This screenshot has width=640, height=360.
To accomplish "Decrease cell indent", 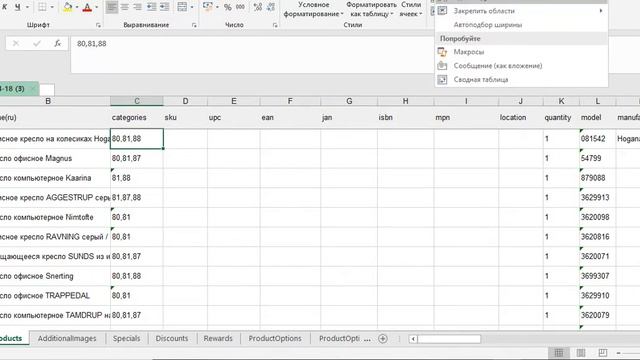I will click(151, 7).
